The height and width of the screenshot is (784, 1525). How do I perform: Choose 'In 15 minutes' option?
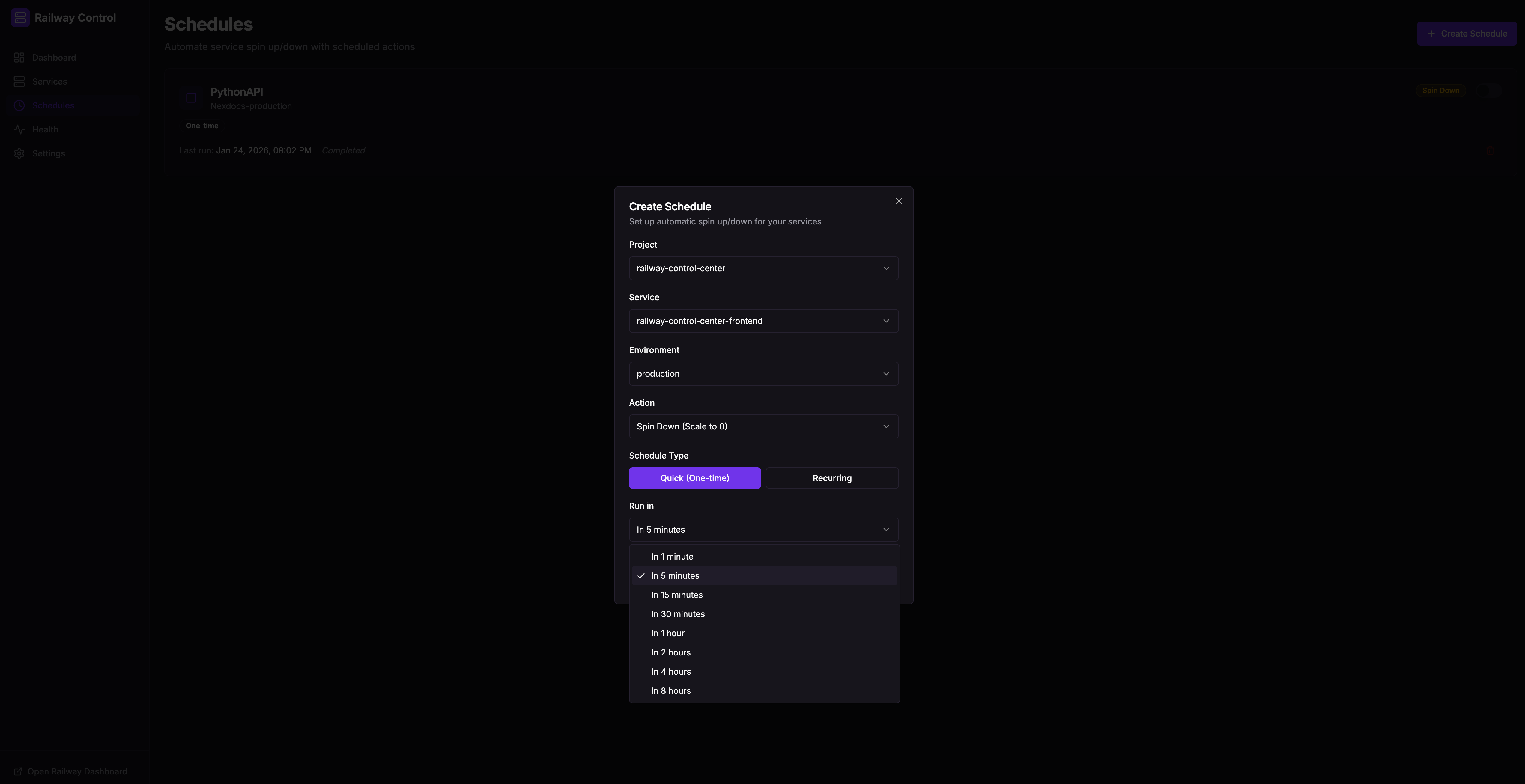[x=677, y=595]
